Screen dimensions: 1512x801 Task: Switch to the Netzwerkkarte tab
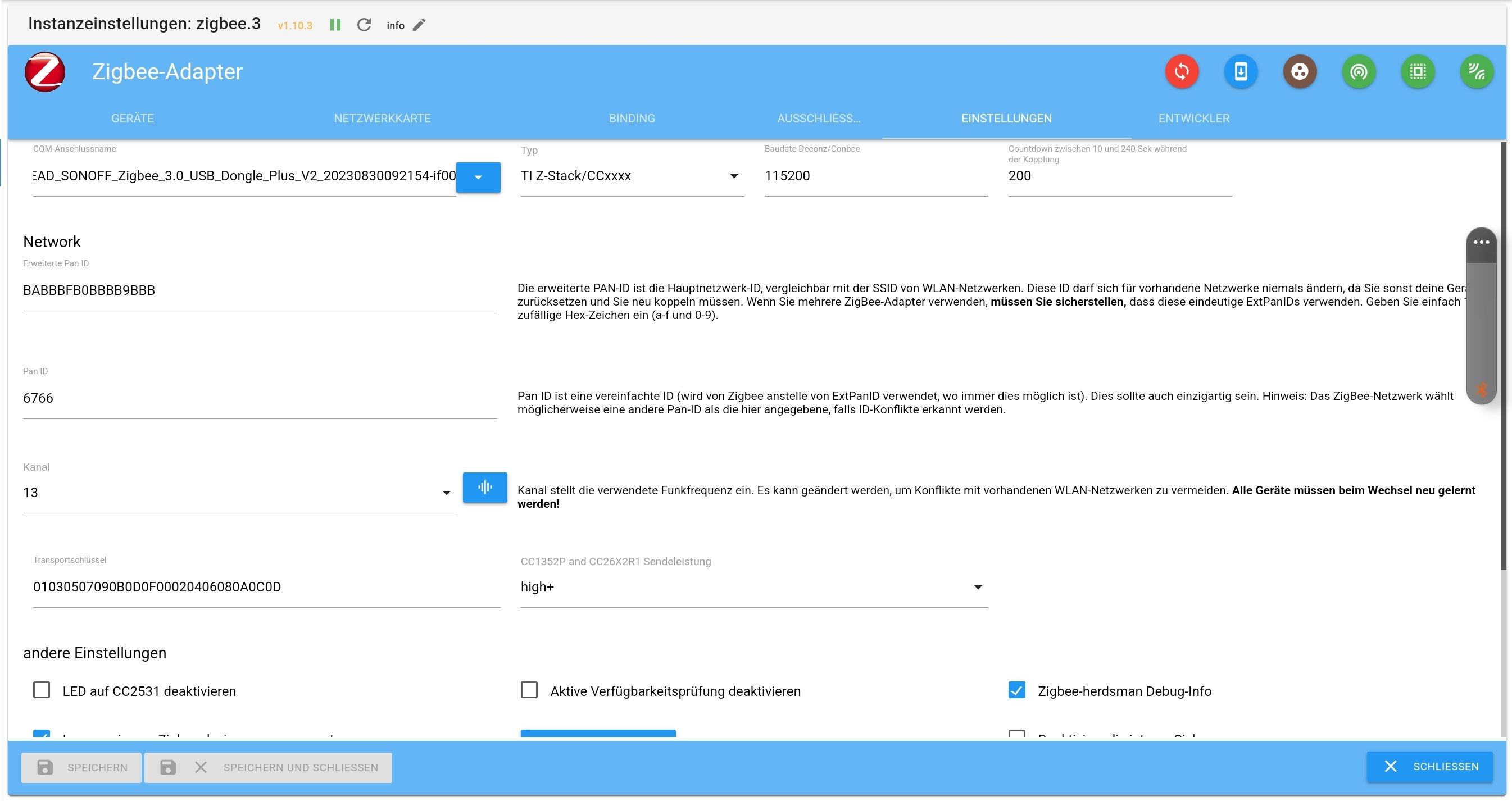[382, 119]
